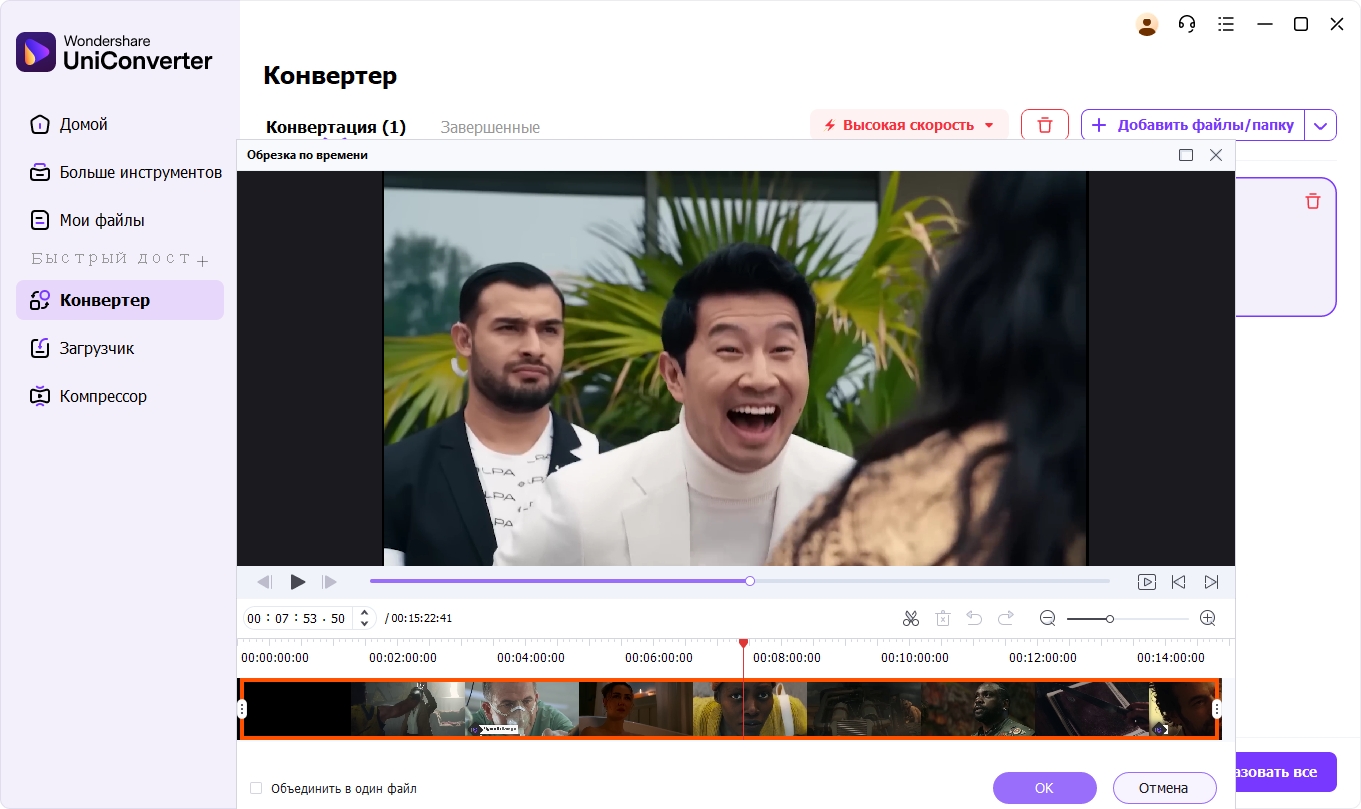The width and height of the screenshot is (1361, 809).
Task: Click the 'Отмена' button
Action: click(1164, 788)
